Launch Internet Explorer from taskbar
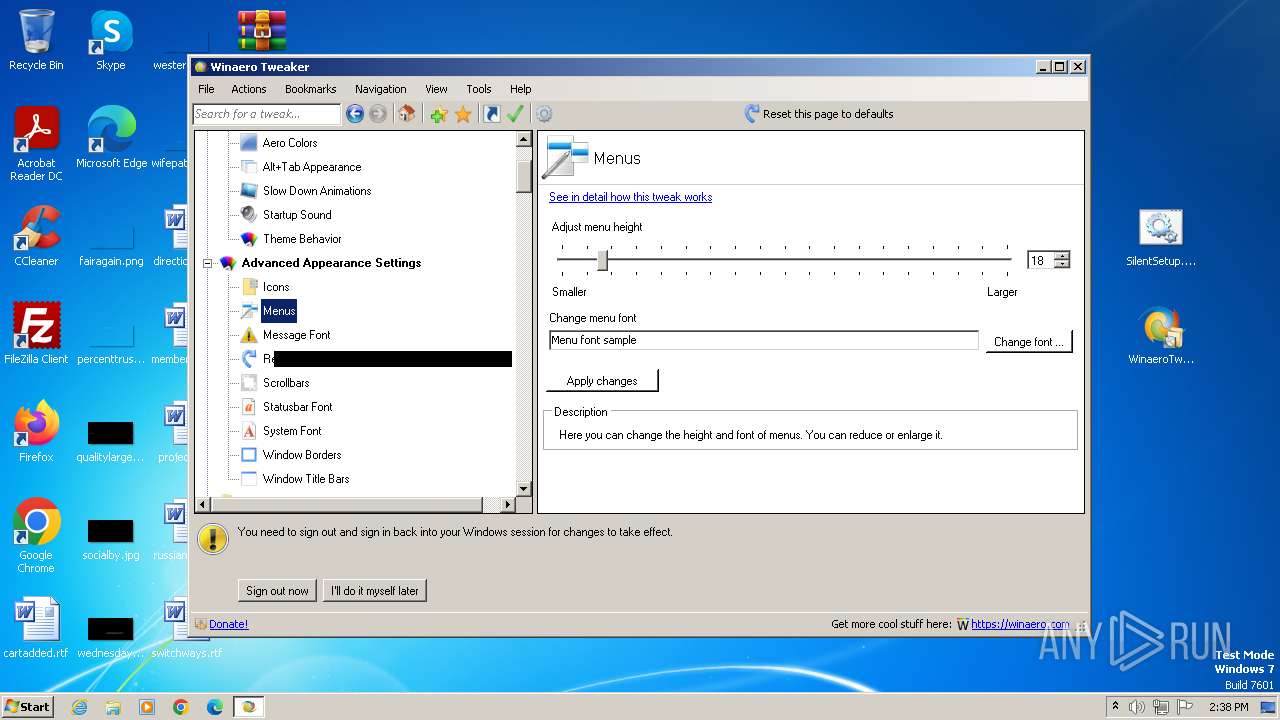The height and width of the screenshot is (720, 1280). coord(79,707)
